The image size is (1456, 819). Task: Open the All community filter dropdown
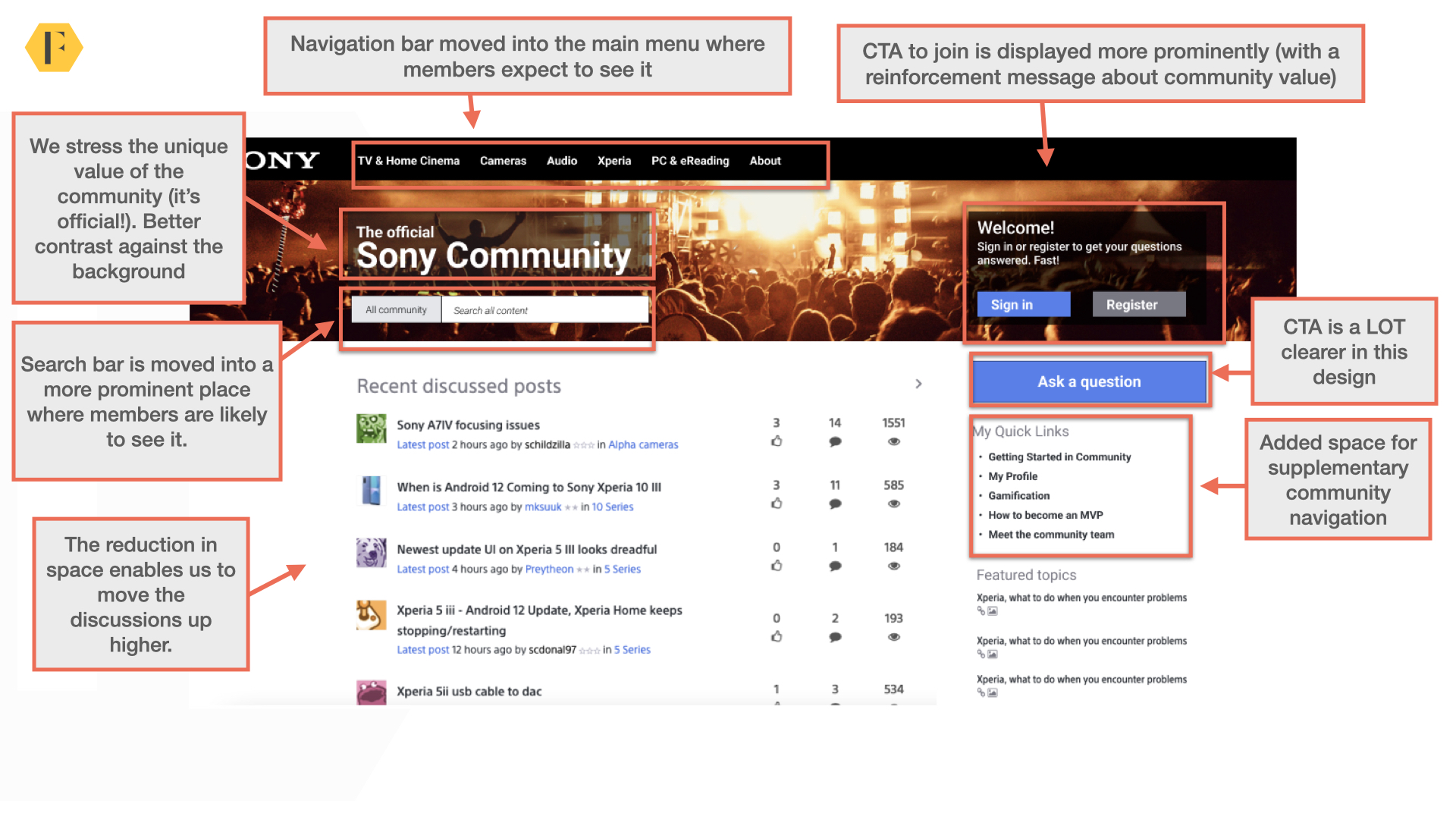tap(396, 309)
